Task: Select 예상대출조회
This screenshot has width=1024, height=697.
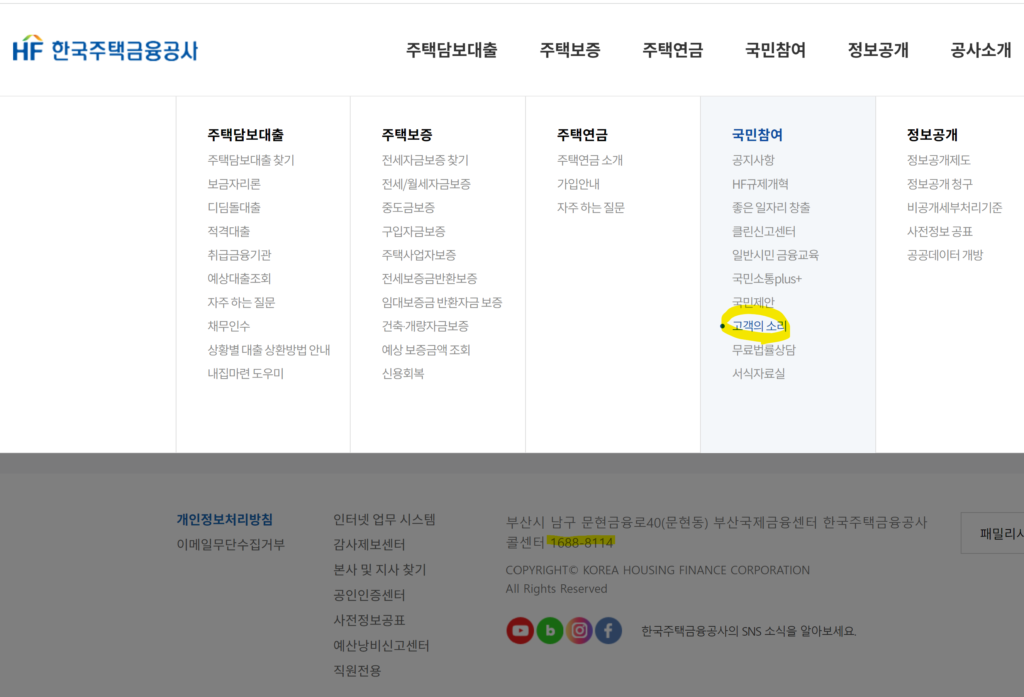Action: (239, 278)
